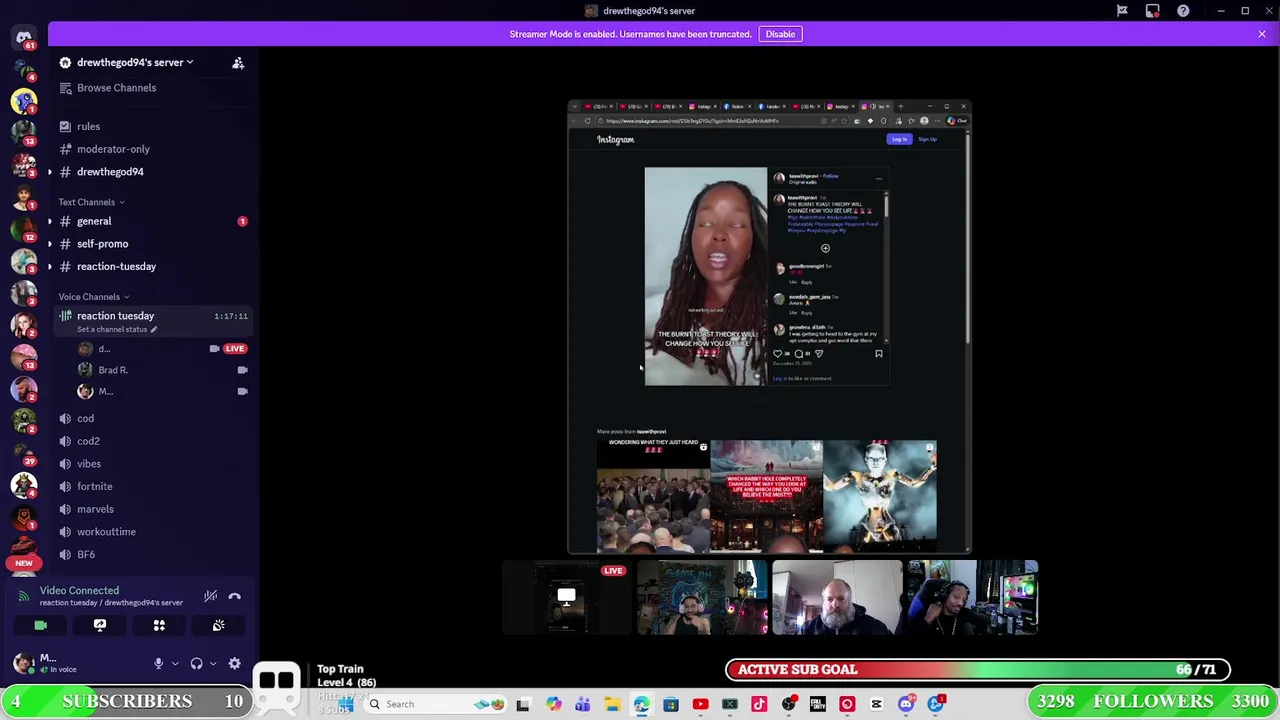Deafen with the headphones icon
Image resolution: width=1280 pixels, height=720 pixels.
pyautogui.click(x=197, y=663)
